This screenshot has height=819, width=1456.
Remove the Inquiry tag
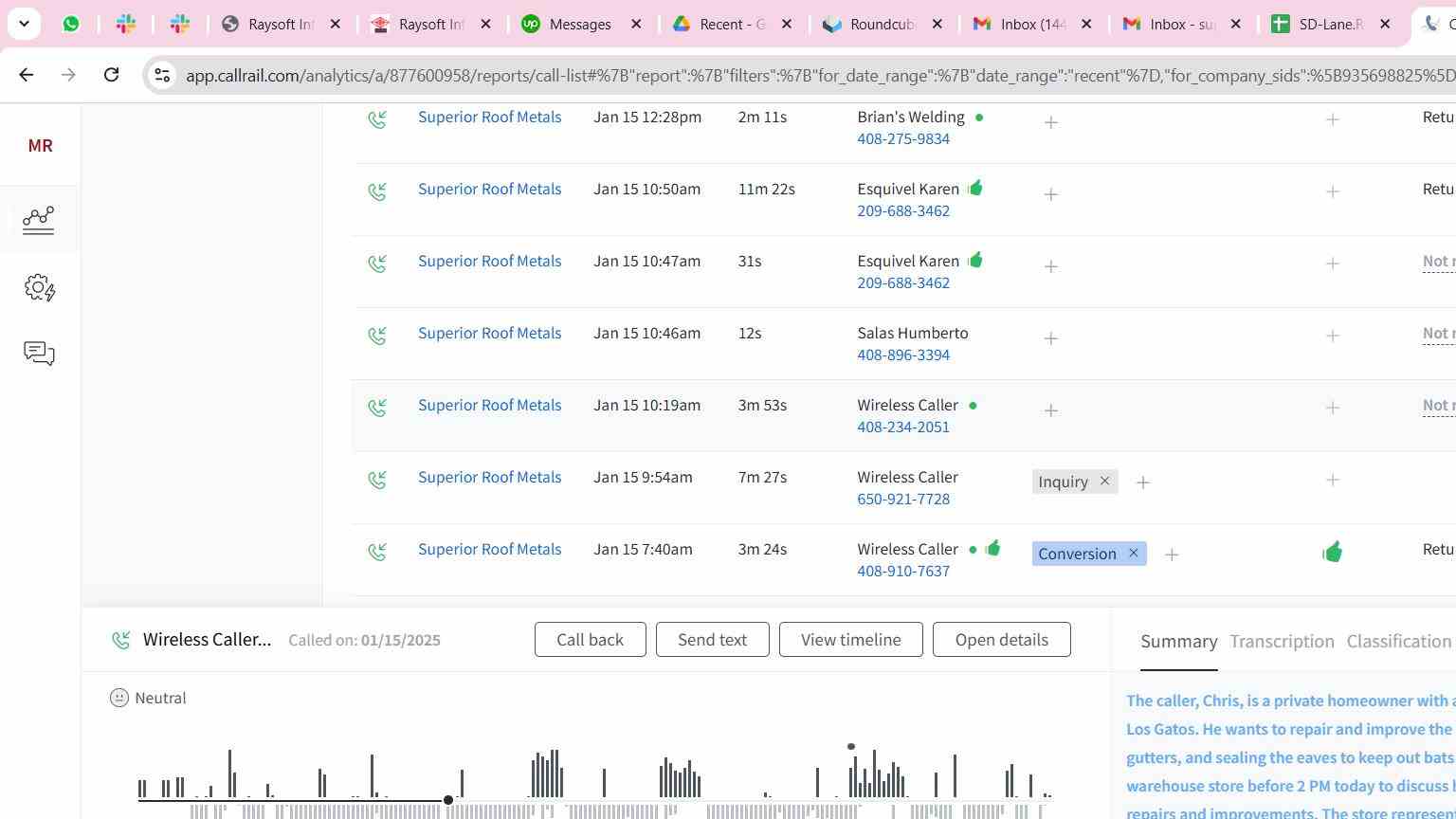[x=1104, y=482]
